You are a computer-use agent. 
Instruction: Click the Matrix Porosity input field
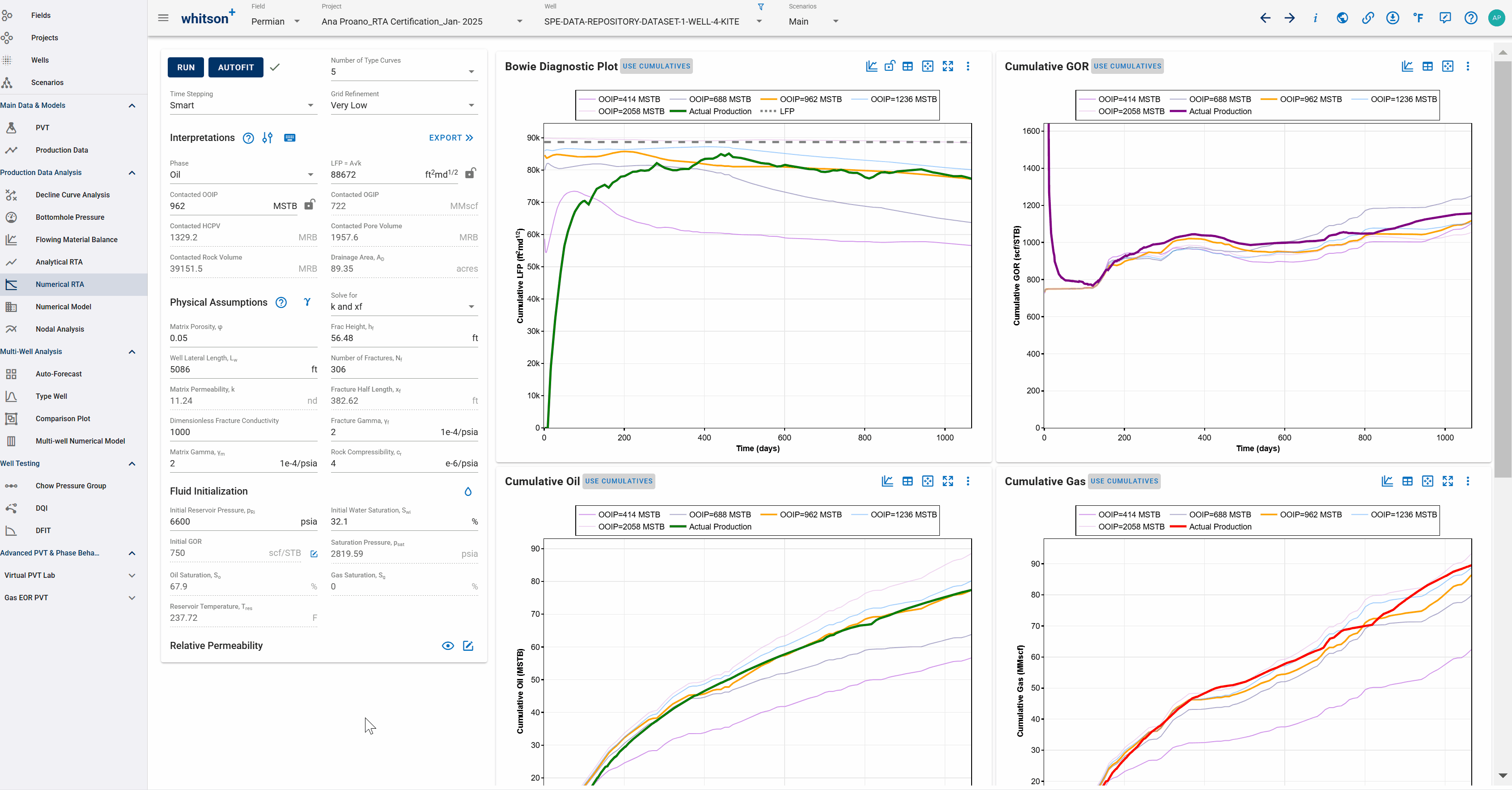(243, 338)
